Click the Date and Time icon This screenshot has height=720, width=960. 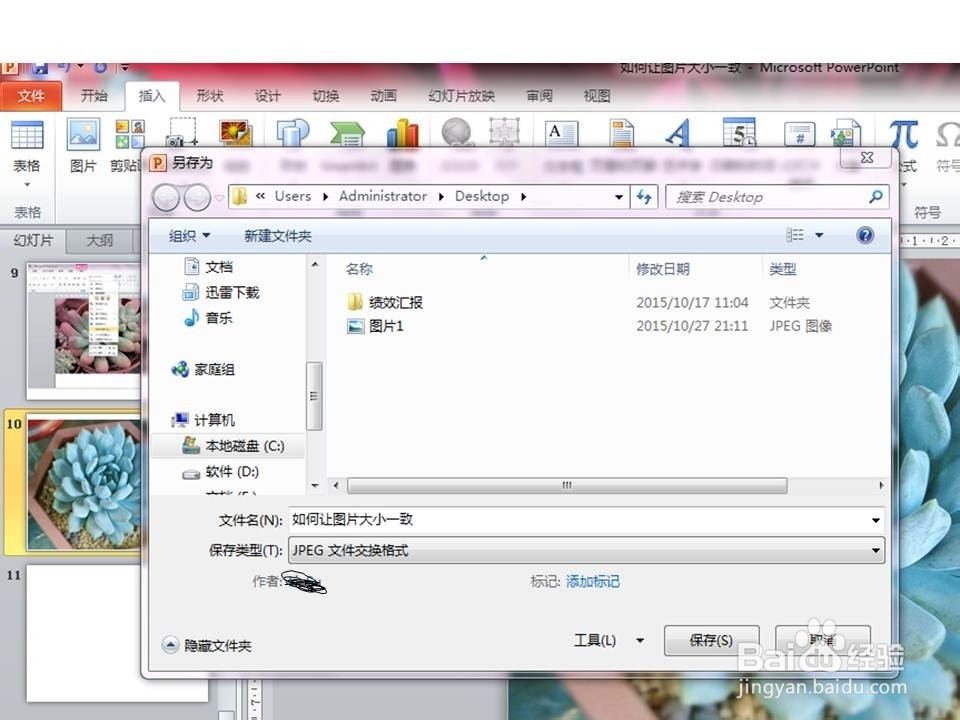point(739,132)
